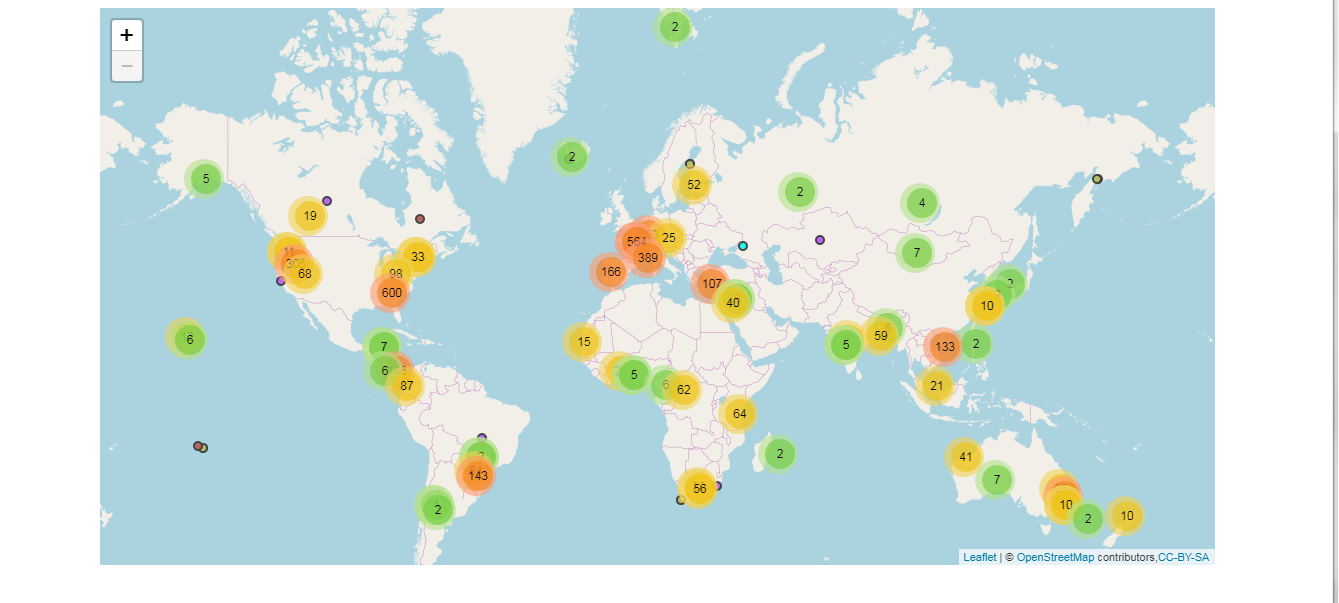Select the 133 cluster in Southeast Asia

pyautogui.click(x=943, y=346)
